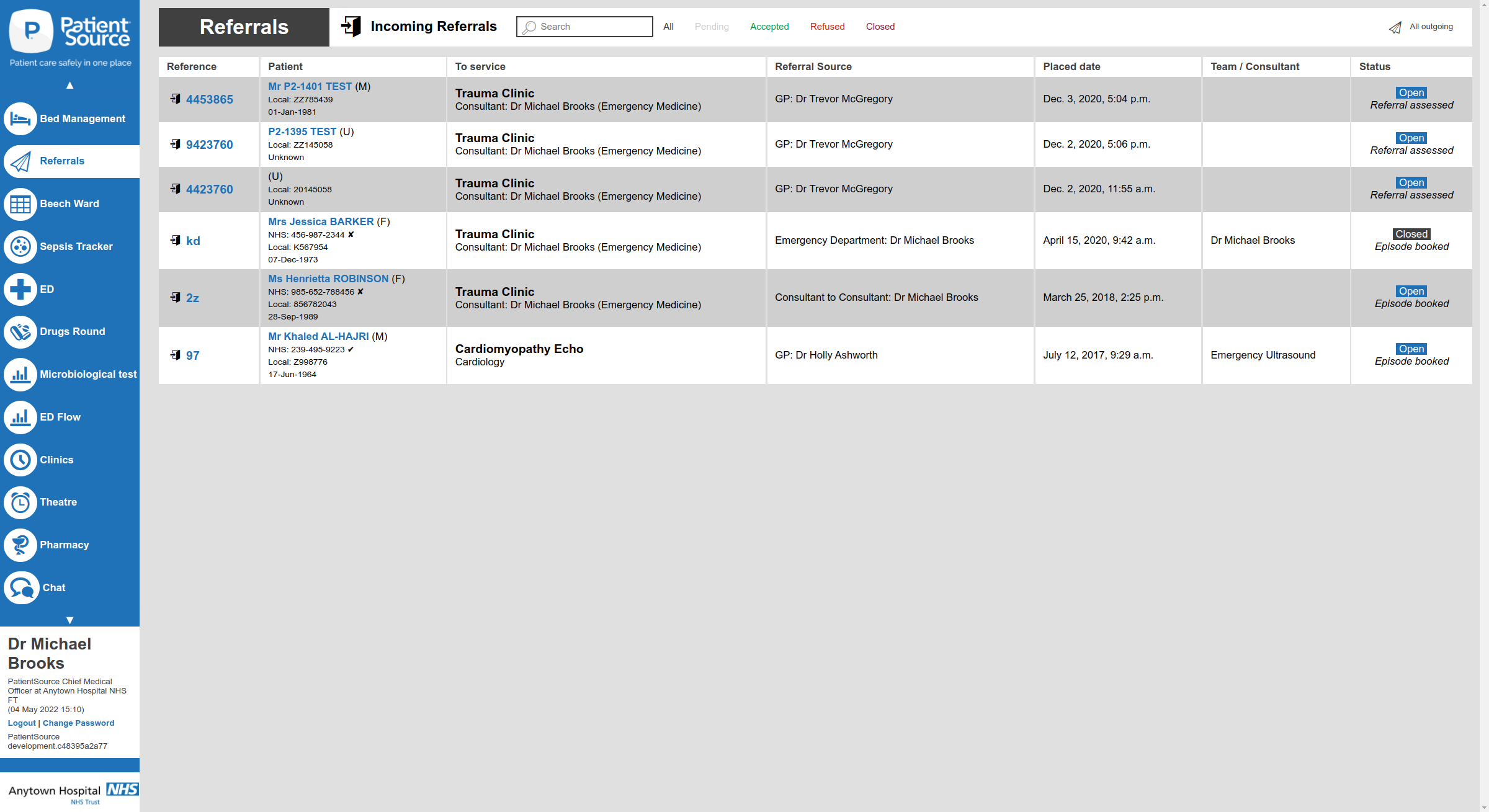Viewport: 1489px width, 812px height.
Task: Click the Clinics clock icon
Action: pyautogui.click(x=20, y=460)
